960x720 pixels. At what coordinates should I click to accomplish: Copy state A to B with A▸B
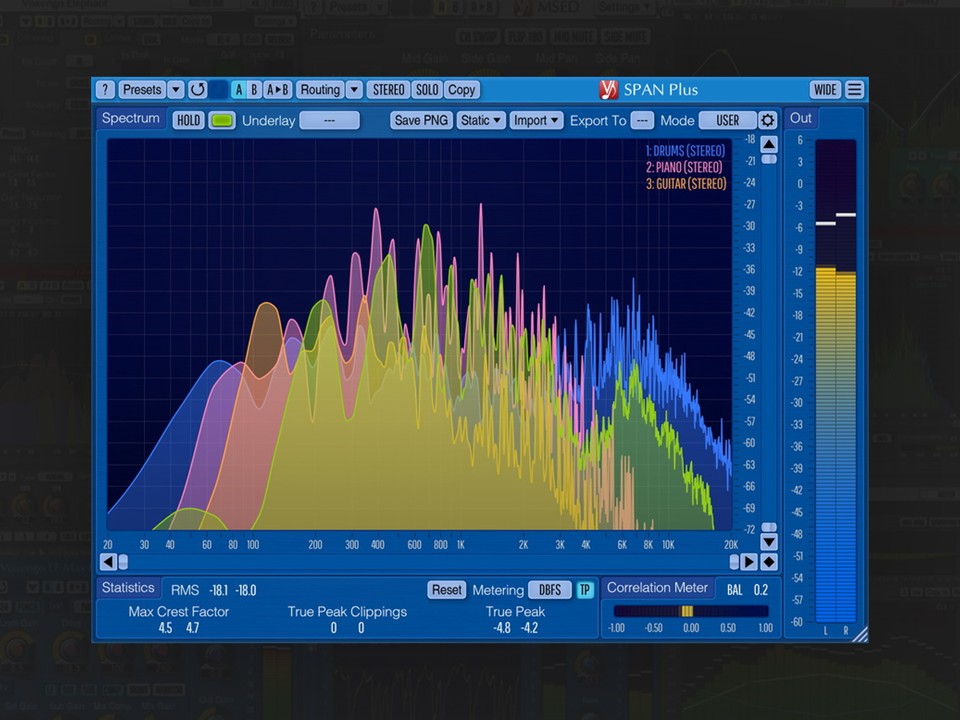(277, 90)
